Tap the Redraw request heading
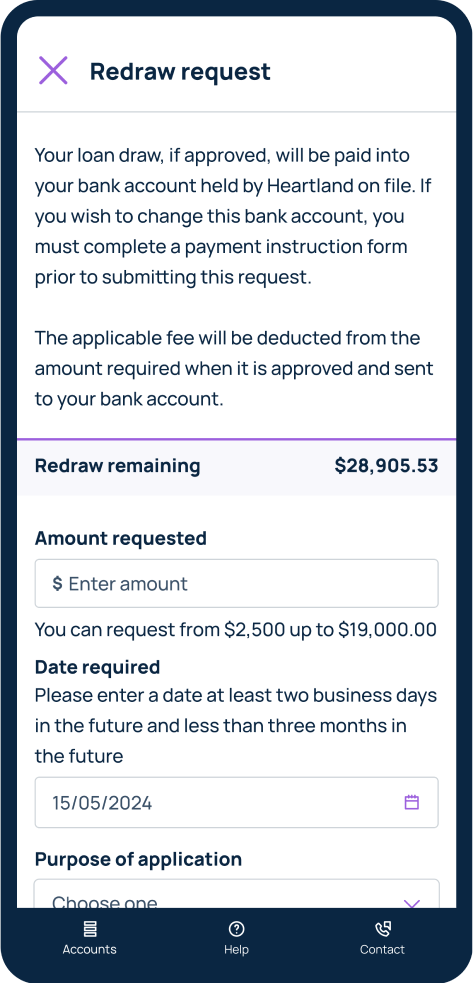The width and height of the screenshot is (474, 983). click(181, 71)
